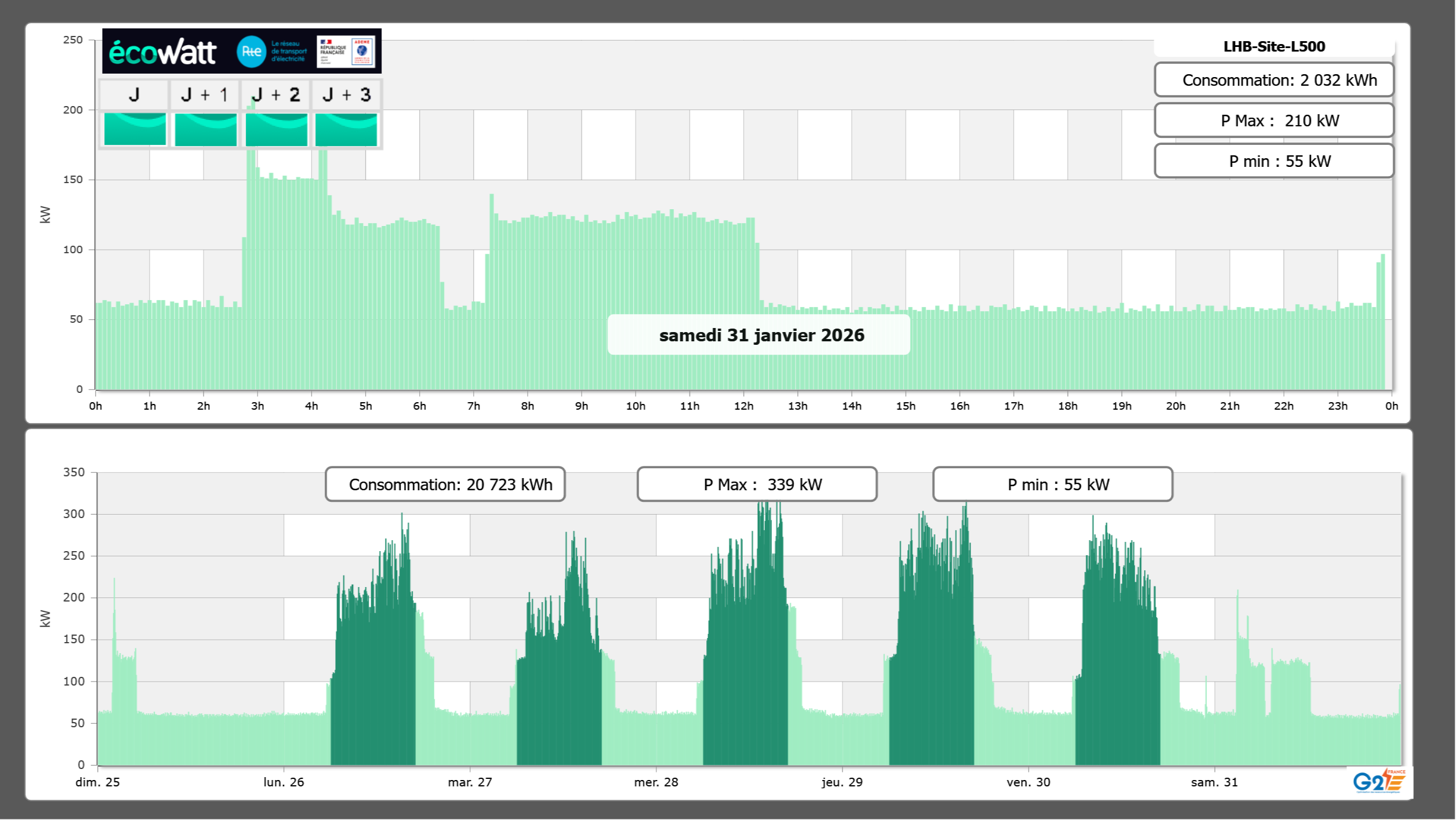
Task: Switch to the J + 3 forecast header
Action: click(346, 94)
